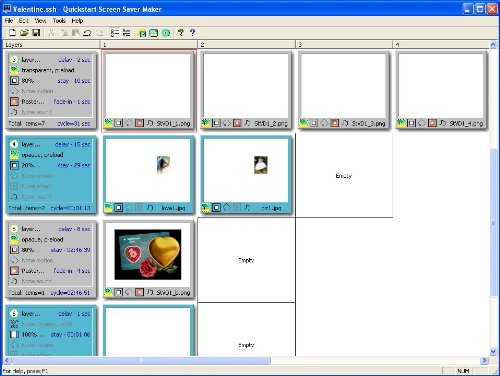Open the Help menu

click(x=77, y=21)
